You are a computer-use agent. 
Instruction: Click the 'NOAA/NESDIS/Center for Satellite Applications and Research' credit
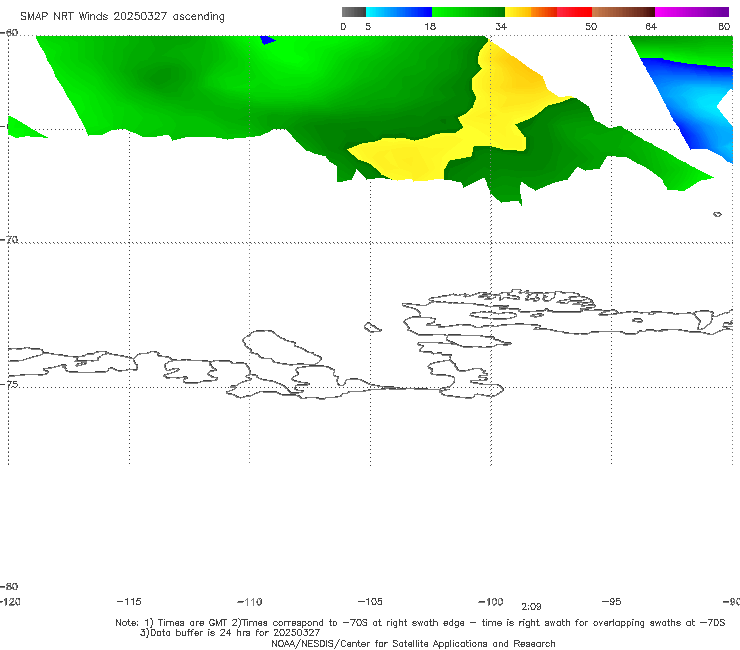413,643
